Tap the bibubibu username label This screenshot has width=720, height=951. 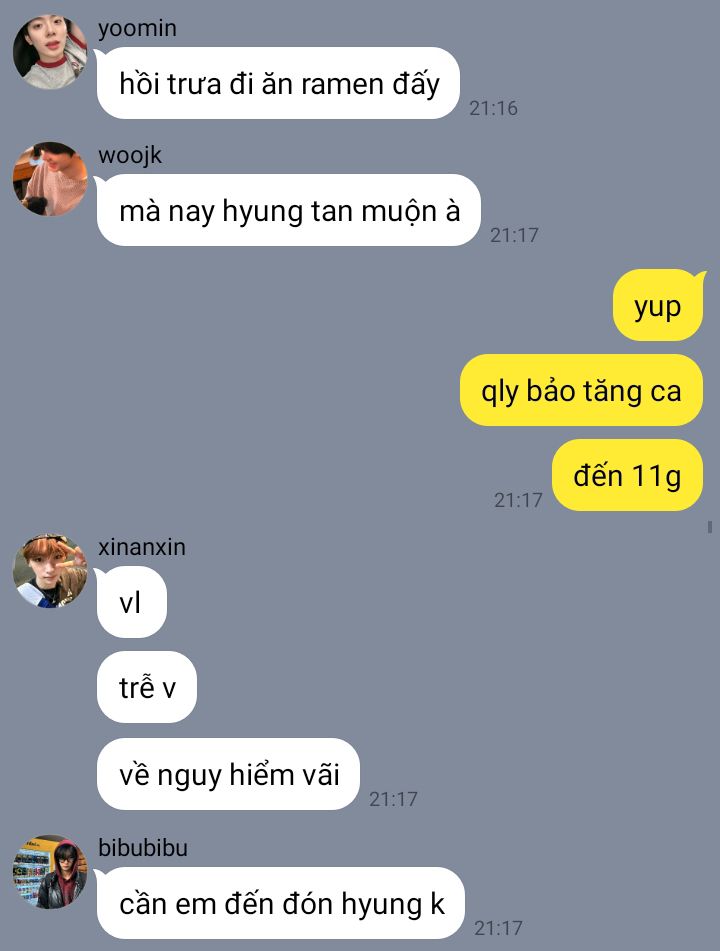coord(143,847)
